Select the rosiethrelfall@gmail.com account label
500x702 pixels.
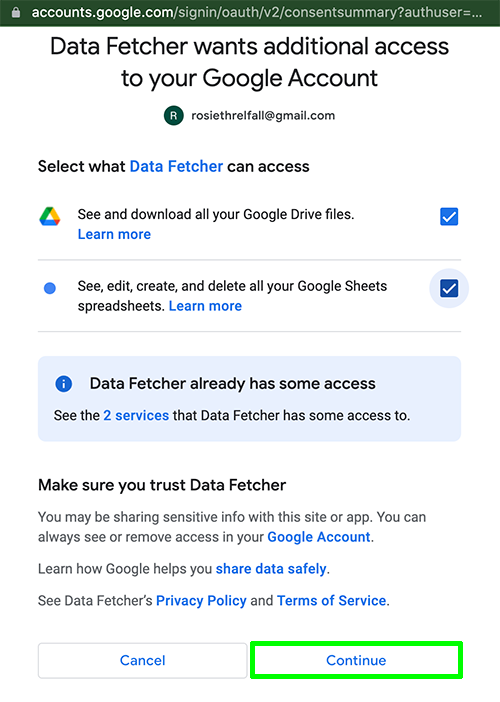tap(263, 116)
